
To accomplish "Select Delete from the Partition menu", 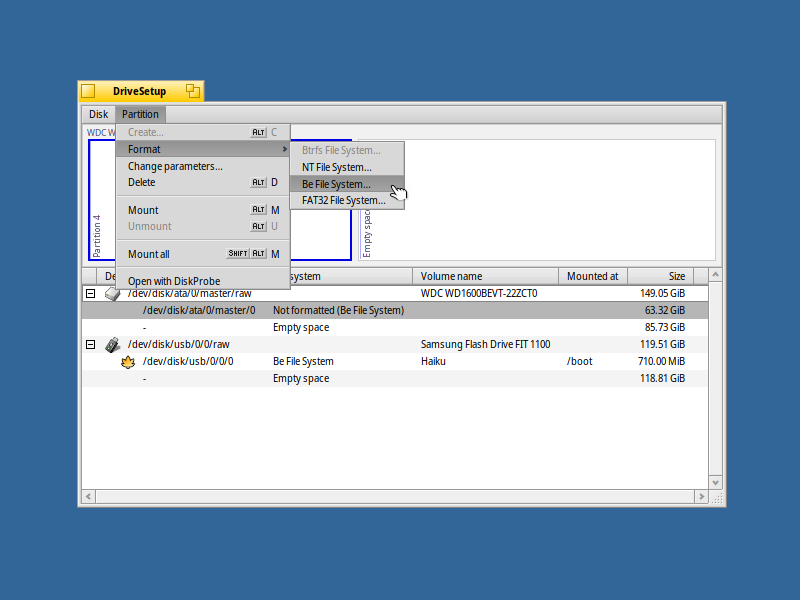I will click(x=203, y=182).
